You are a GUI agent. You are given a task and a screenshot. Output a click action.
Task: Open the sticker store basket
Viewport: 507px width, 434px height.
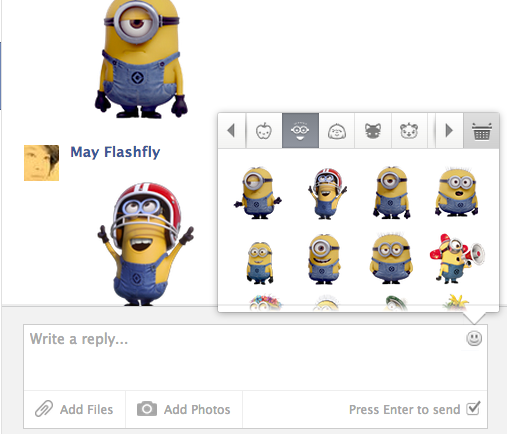pos(481,131)
